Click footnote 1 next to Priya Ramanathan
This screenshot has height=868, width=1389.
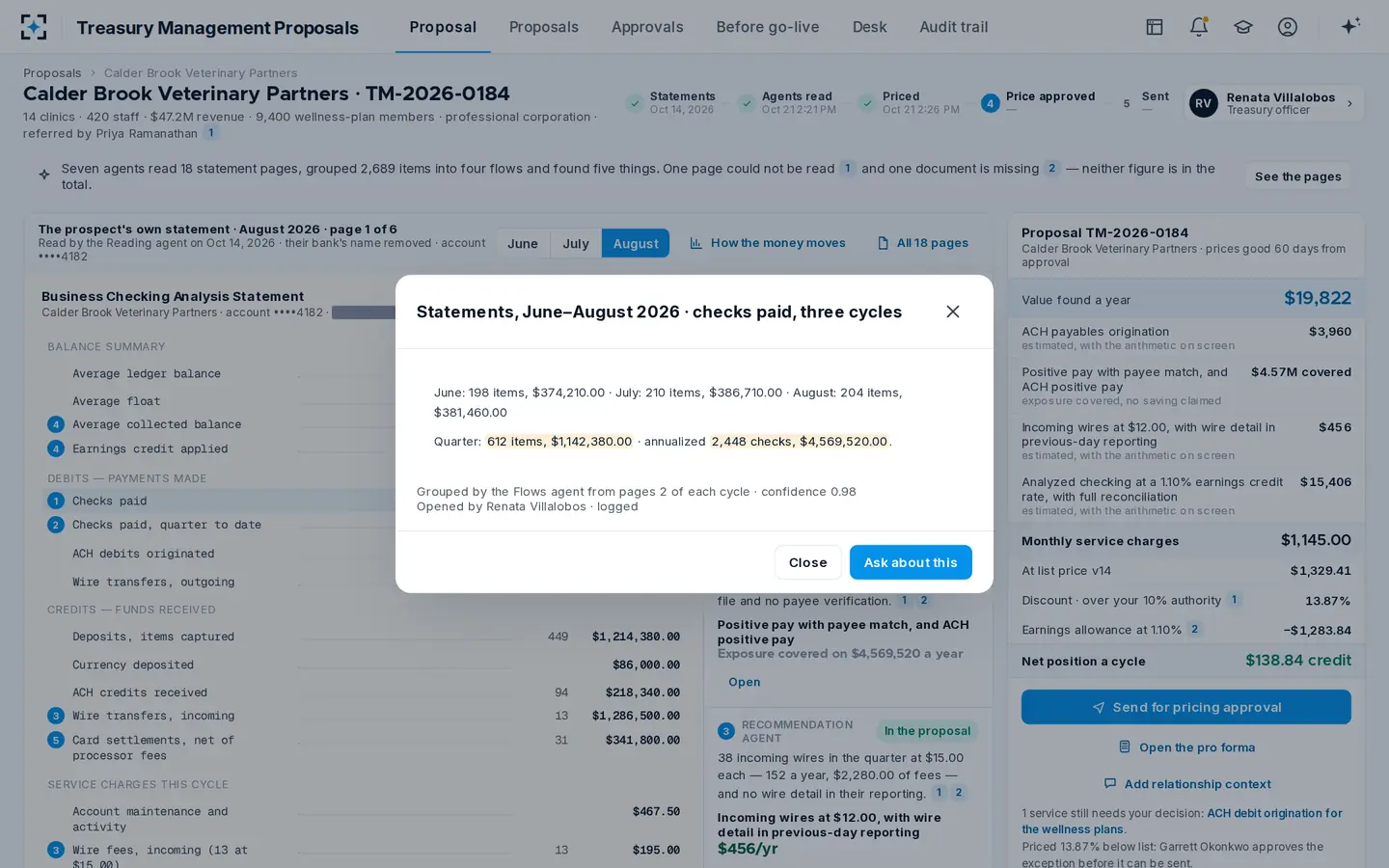(x=210, y=133)
